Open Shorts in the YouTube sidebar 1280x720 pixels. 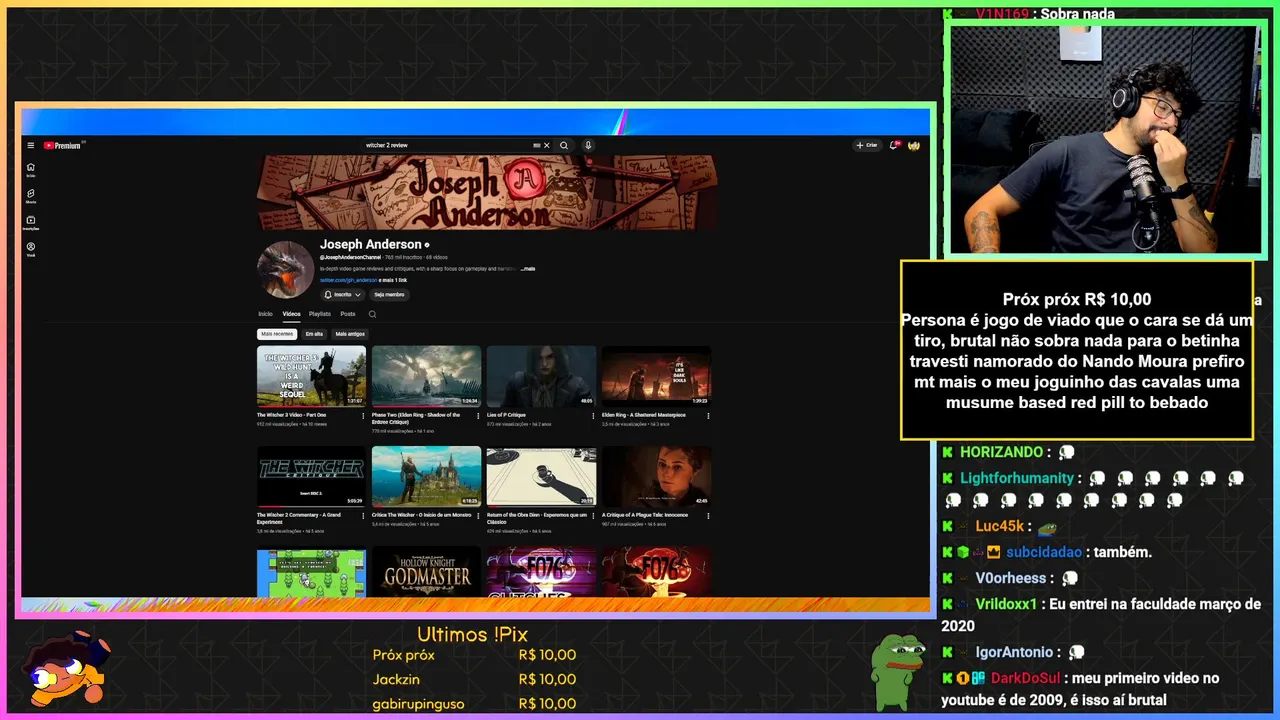(x=31, y=196)
